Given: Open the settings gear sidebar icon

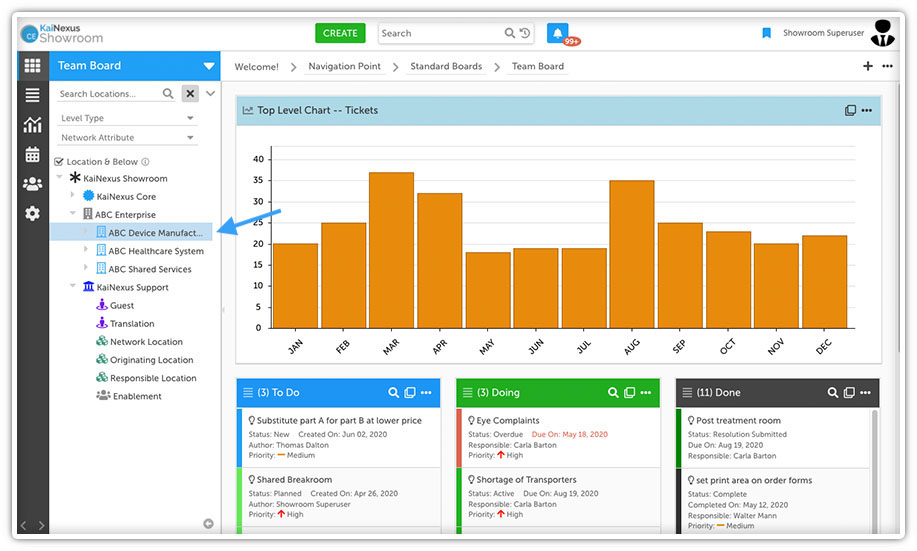Looking at the screenshot, I should 32,213.
